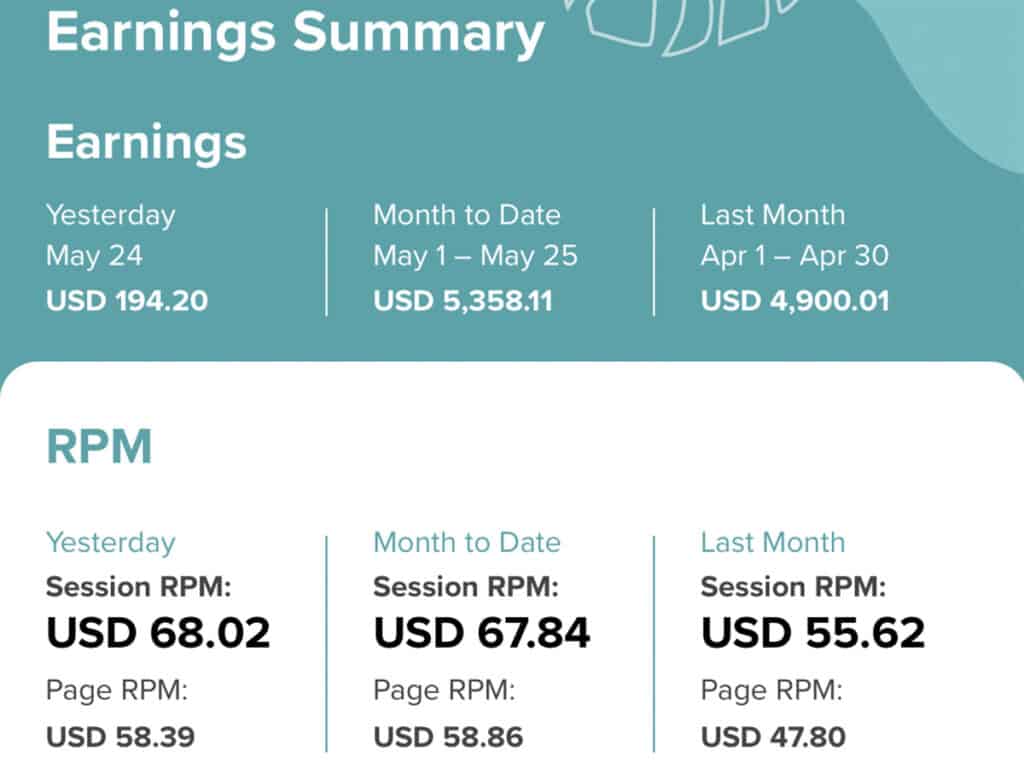This screenshot has width=1024, height=780.
Task: Open Last Month RPM column label
Action: [x=773, y=542]
